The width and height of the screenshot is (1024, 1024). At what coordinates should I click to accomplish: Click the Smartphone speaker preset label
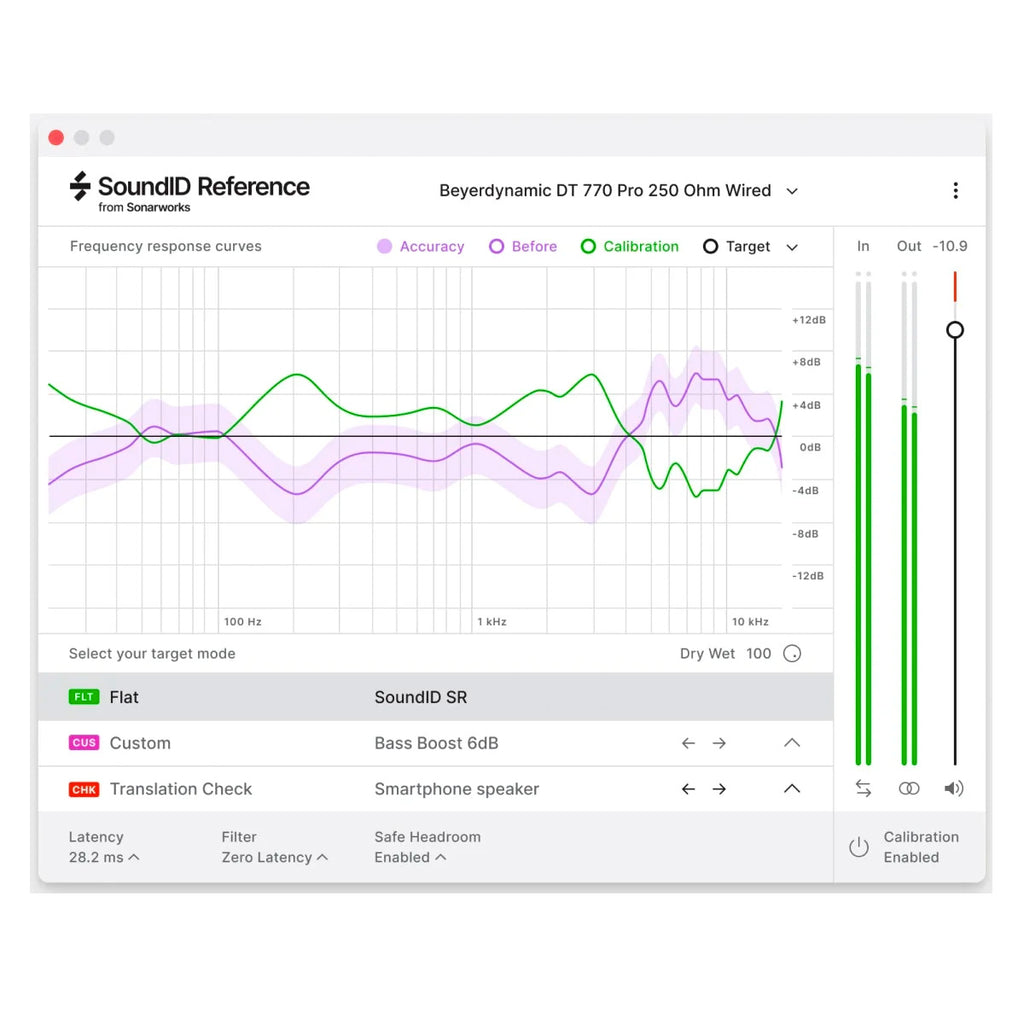456,789
